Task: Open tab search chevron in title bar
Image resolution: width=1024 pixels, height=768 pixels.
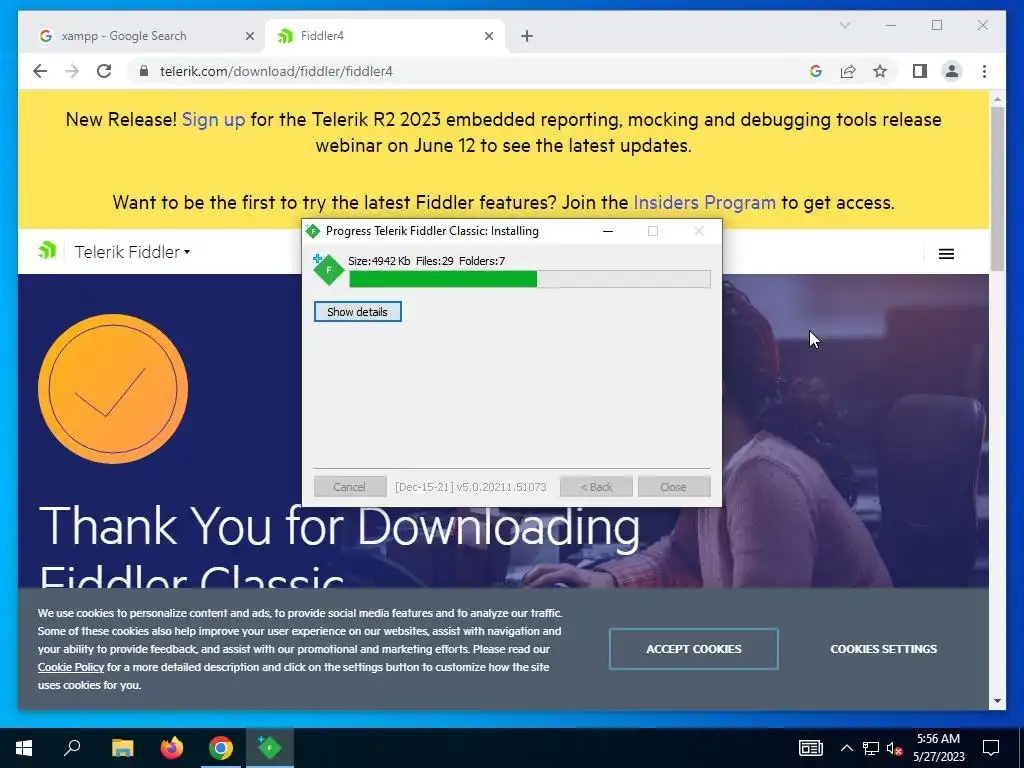Action: (844, 25)
